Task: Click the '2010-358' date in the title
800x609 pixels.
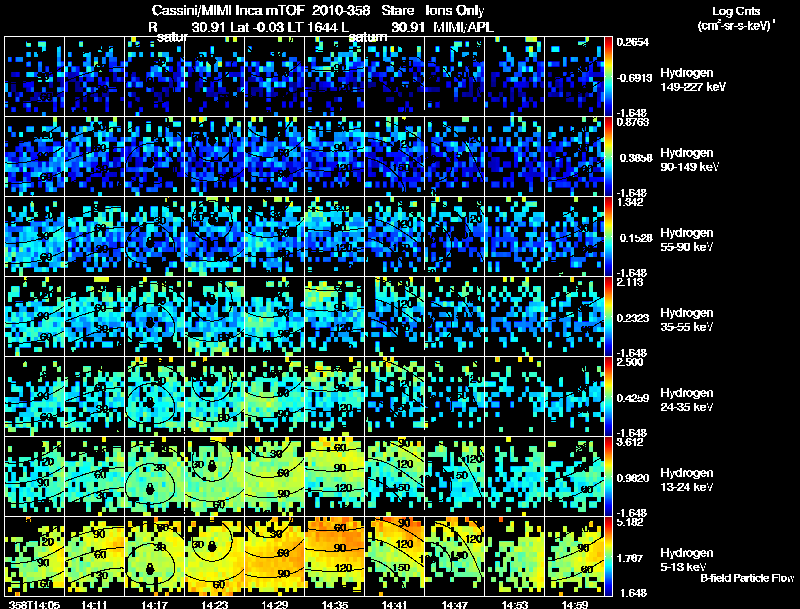Action: click(341, 10)
